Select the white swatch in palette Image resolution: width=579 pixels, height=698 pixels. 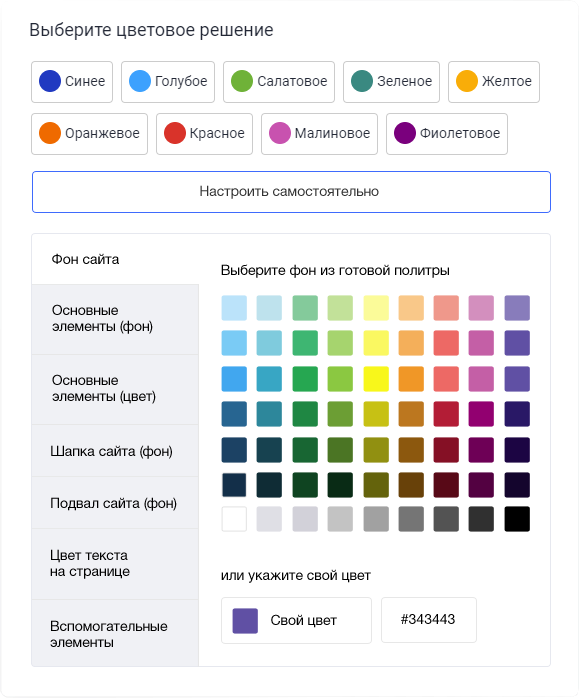pos(234,519)
